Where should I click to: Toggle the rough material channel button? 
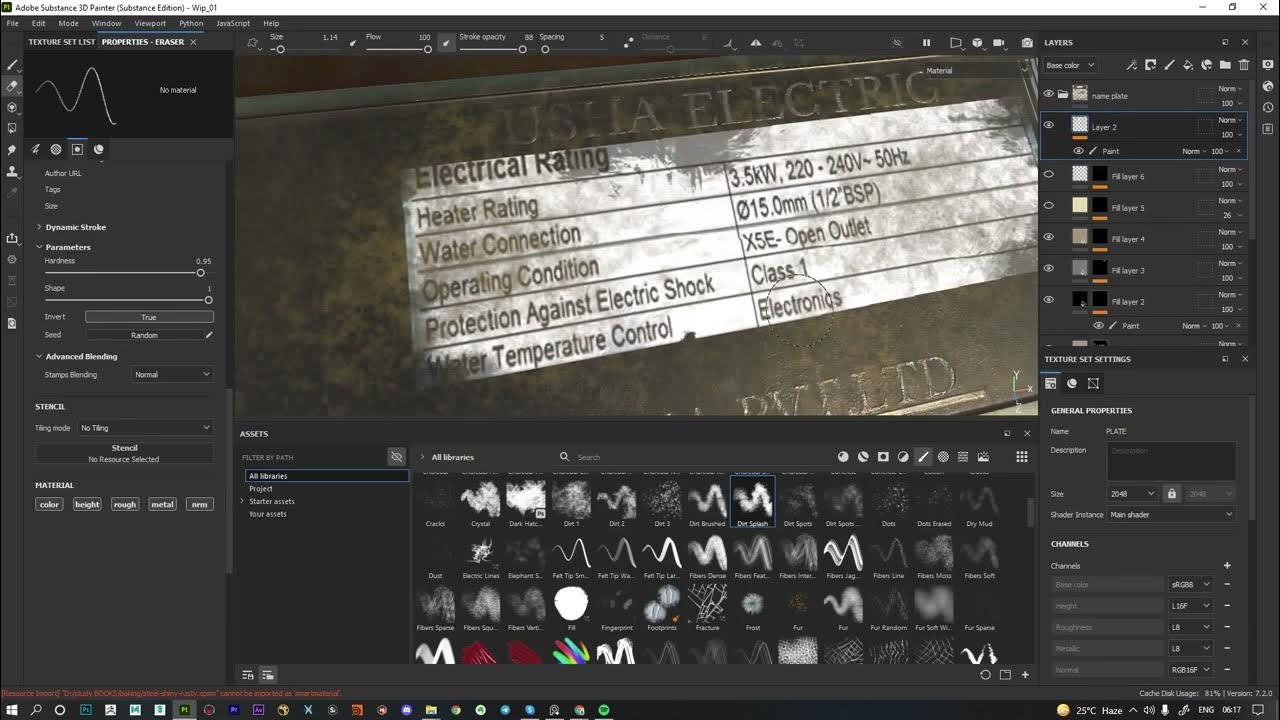[x=125, y=504]
